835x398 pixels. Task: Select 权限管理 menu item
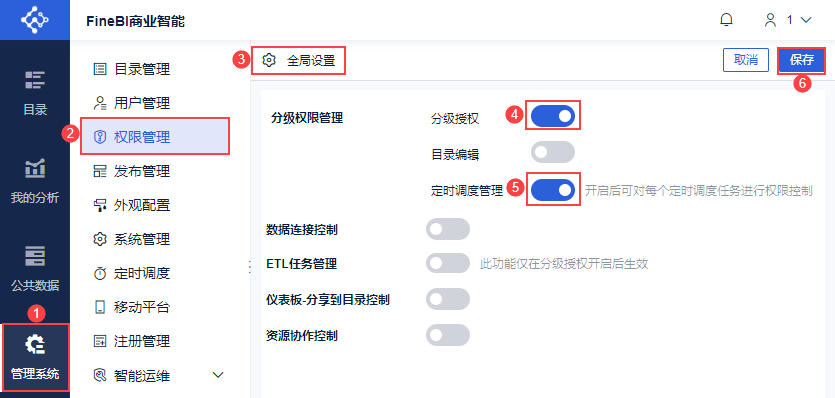(x=155, y=137)
